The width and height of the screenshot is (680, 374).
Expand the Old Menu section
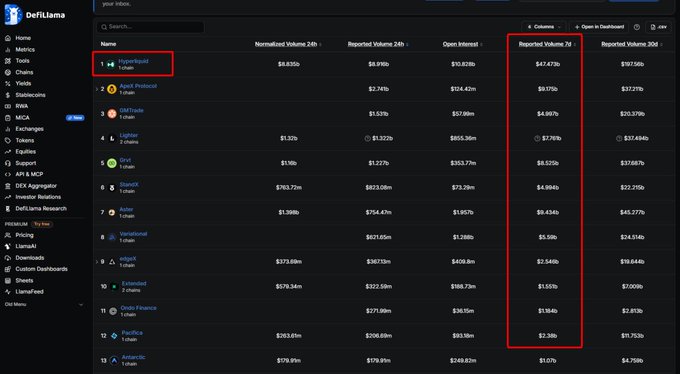43,305
